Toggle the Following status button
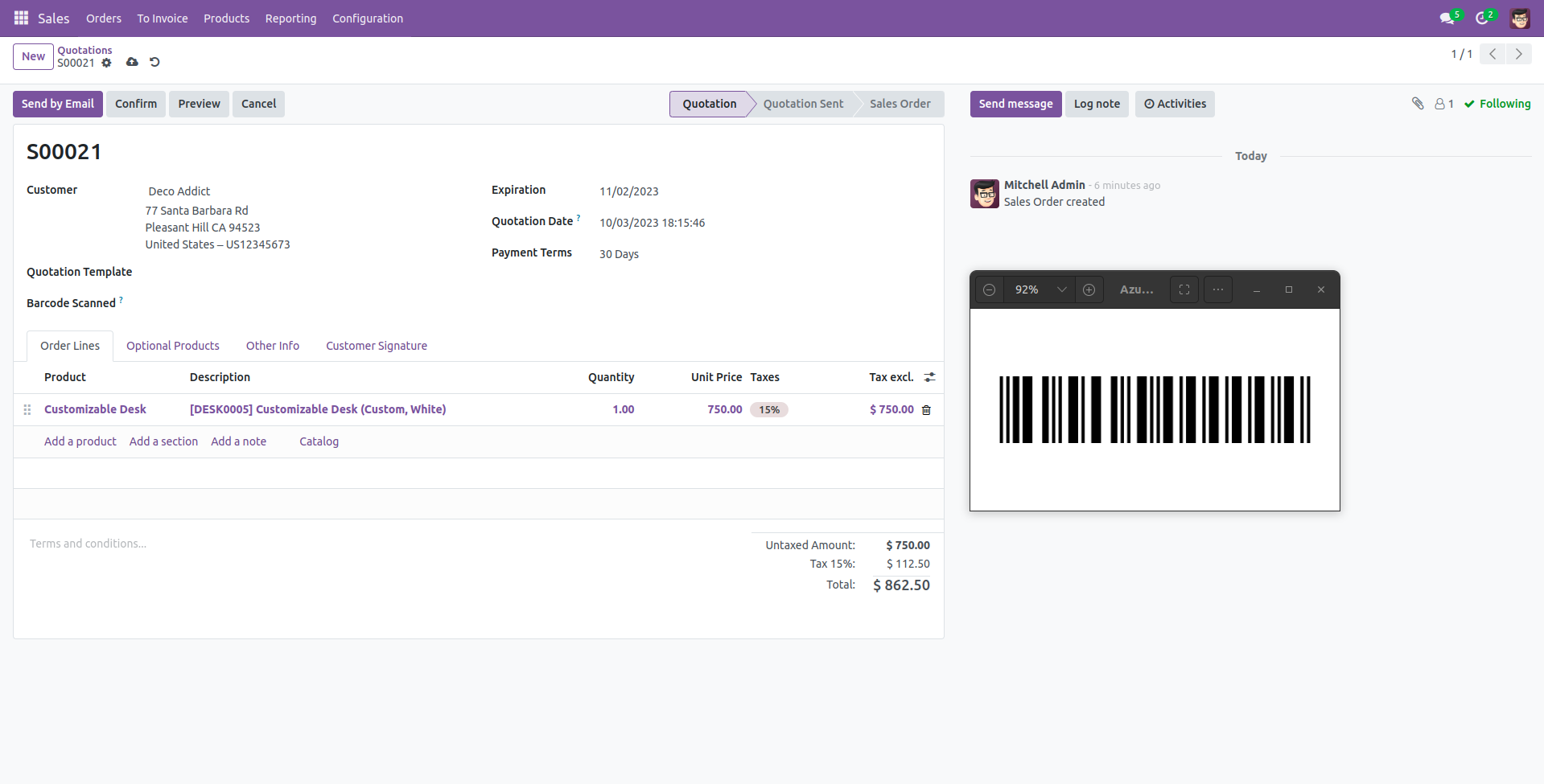The height and width of the screenshot is (784, 1544). pos(1497,104)
